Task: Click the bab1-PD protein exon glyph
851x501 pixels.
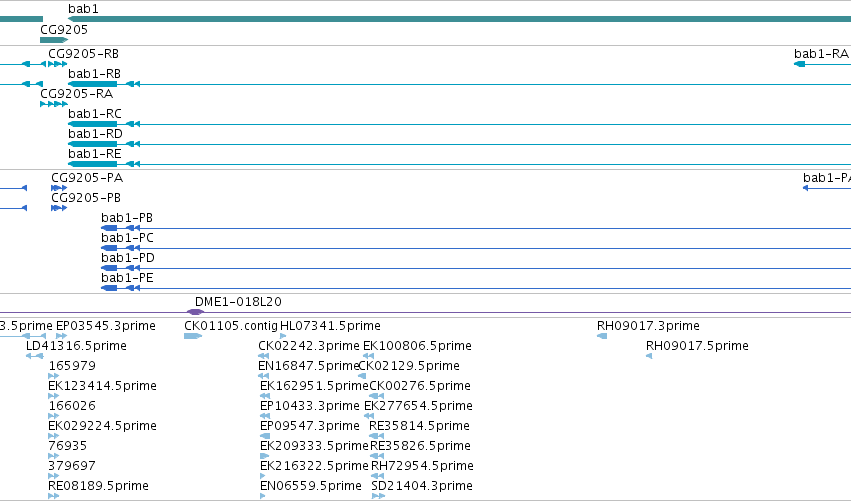Action: pyautogui.click(x=109, y=268)
